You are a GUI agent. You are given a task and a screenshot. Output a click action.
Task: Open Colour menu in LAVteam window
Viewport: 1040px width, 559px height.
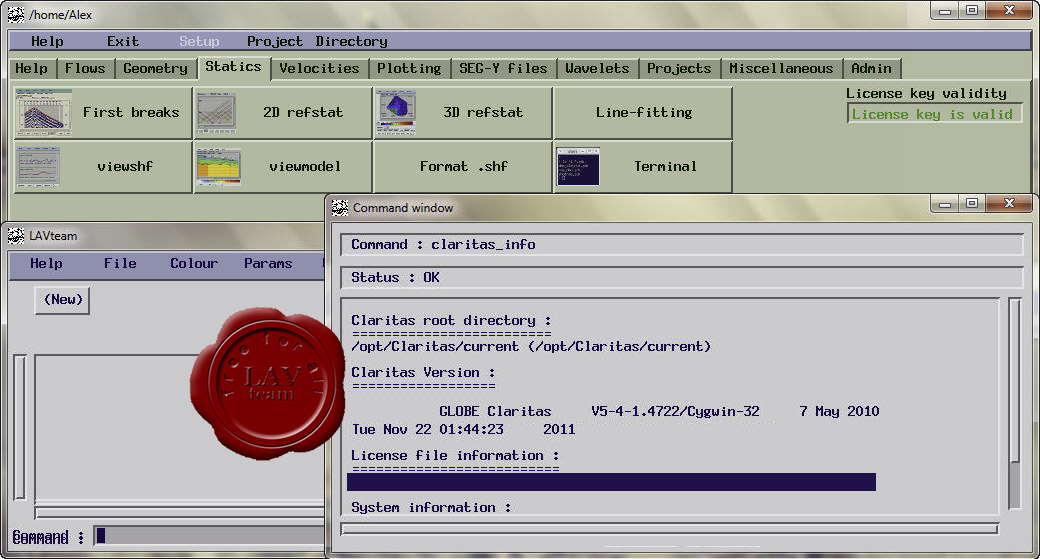(x=194, y=263)
